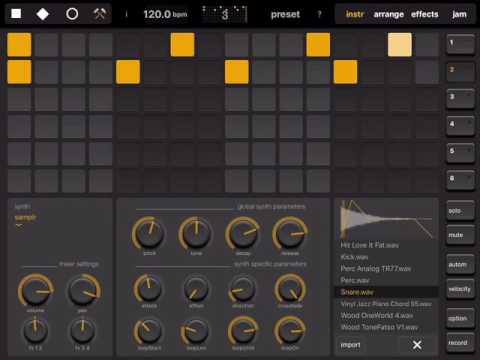Click the pan knob
Viewport: 480px width, 360px height.
coord(83,290)
